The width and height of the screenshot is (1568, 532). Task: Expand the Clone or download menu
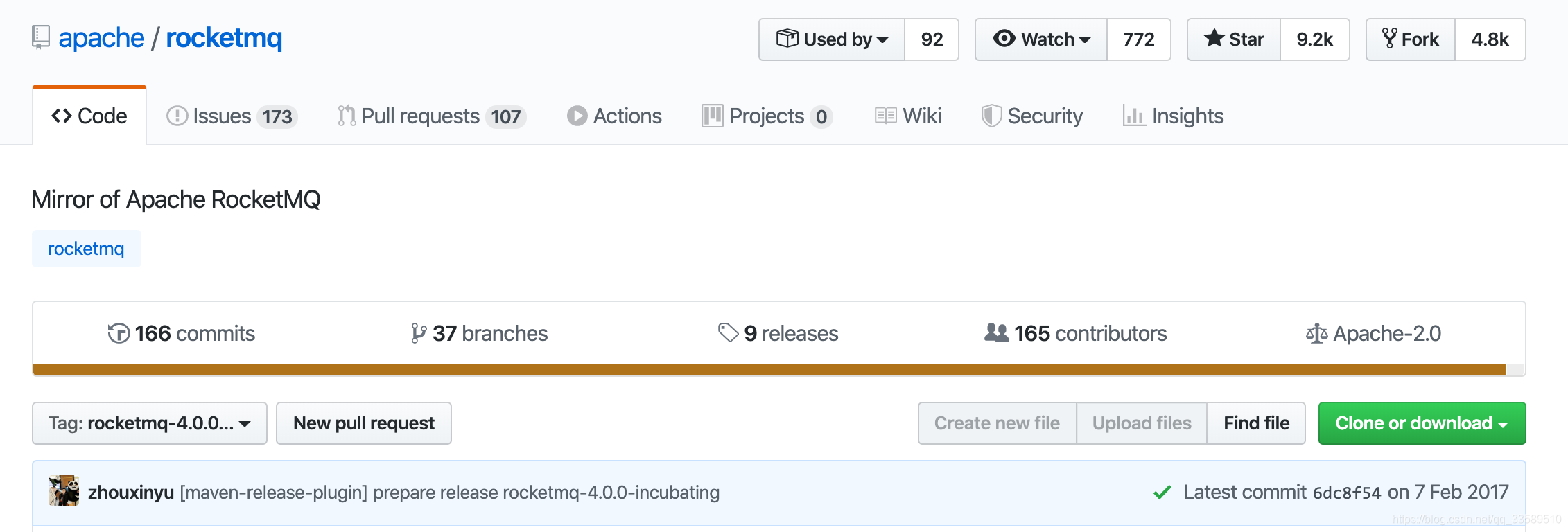tap(1421, 423)
